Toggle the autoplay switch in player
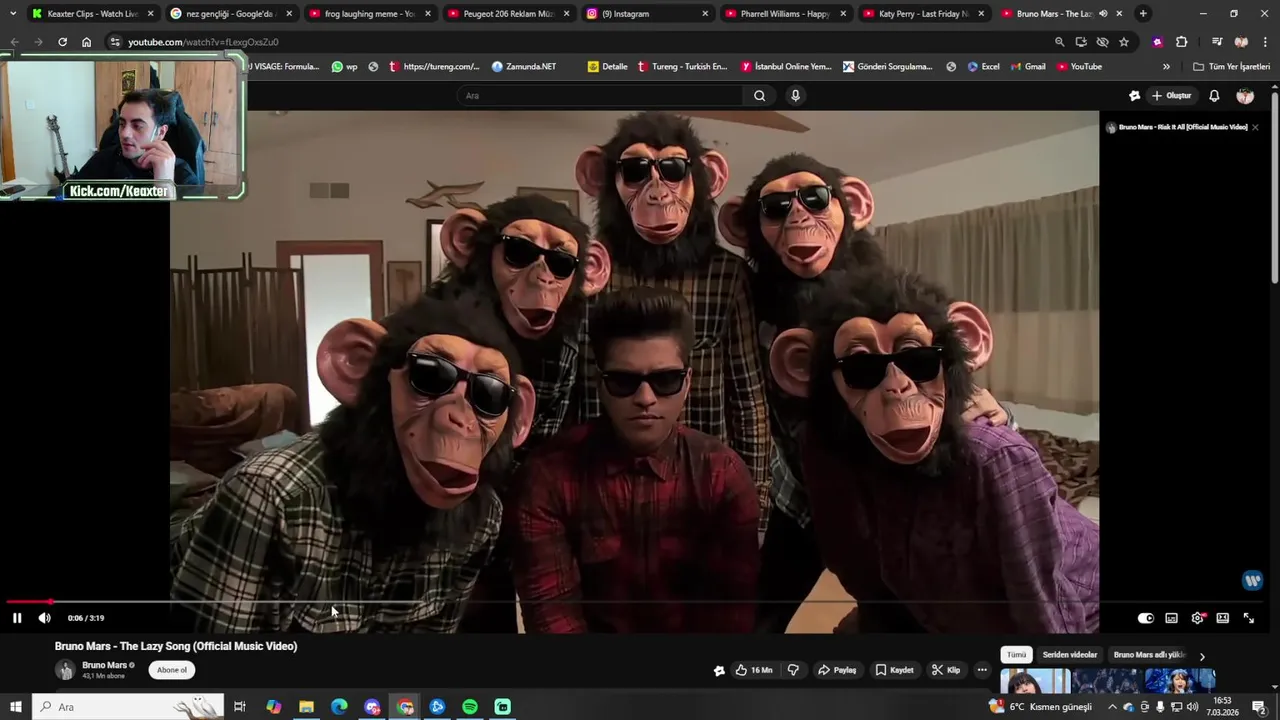This screenshot has height=720, width=1280. click(1146, 618)
